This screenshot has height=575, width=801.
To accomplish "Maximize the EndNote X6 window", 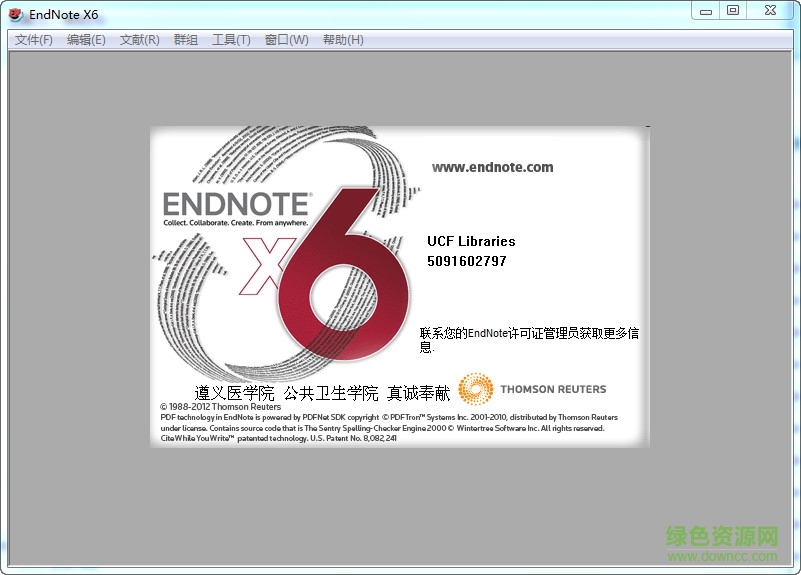I will click(x=733, y=10).
